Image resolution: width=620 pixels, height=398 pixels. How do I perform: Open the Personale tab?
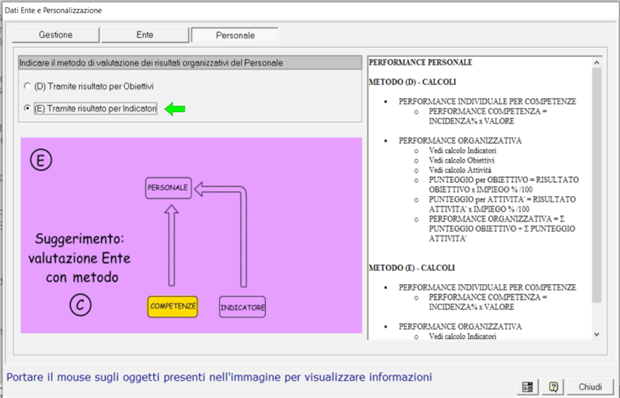click(x=235, y=35)
